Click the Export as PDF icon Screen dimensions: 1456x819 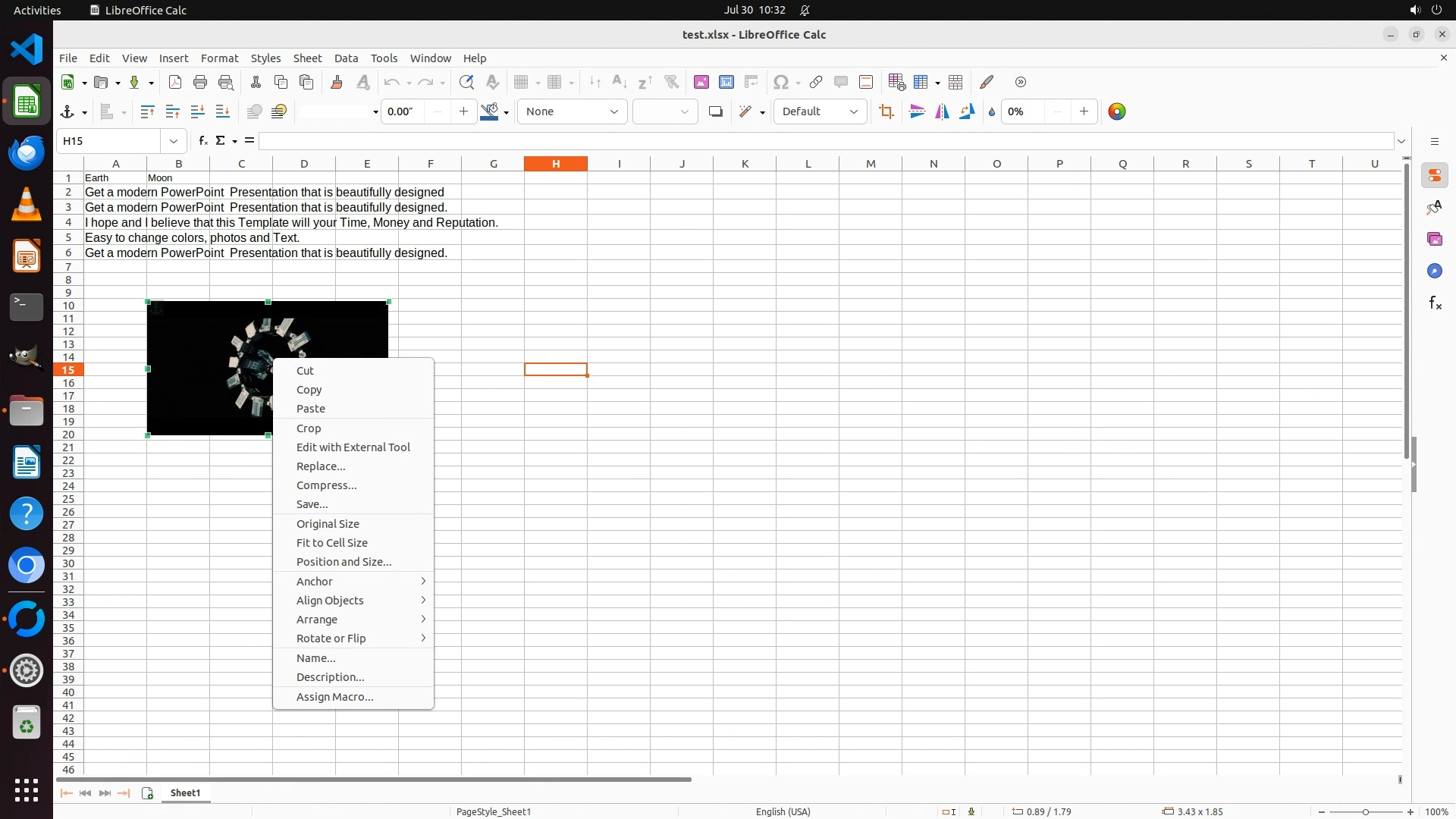175,82
